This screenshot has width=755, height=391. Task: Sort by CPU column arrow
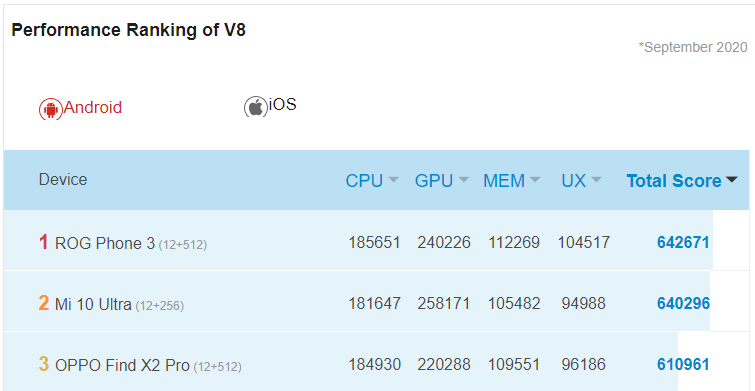[x=393, y=180]
